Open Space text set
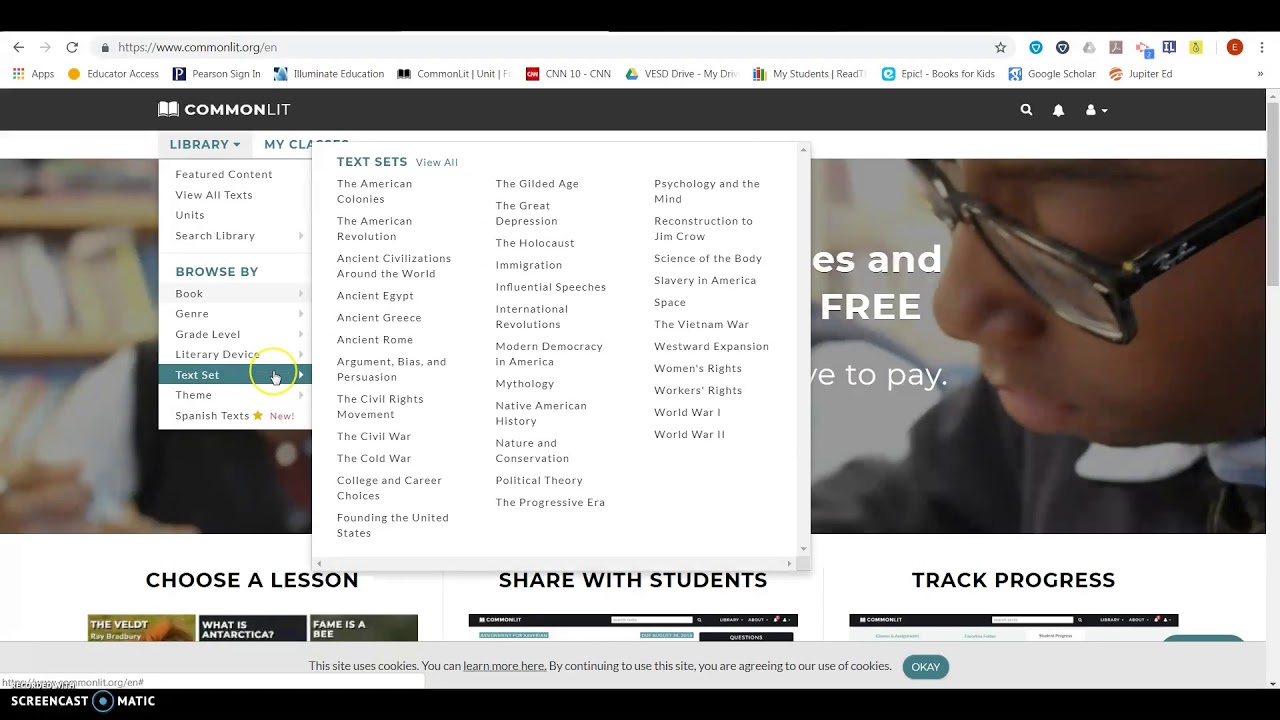 pos(670,303)
